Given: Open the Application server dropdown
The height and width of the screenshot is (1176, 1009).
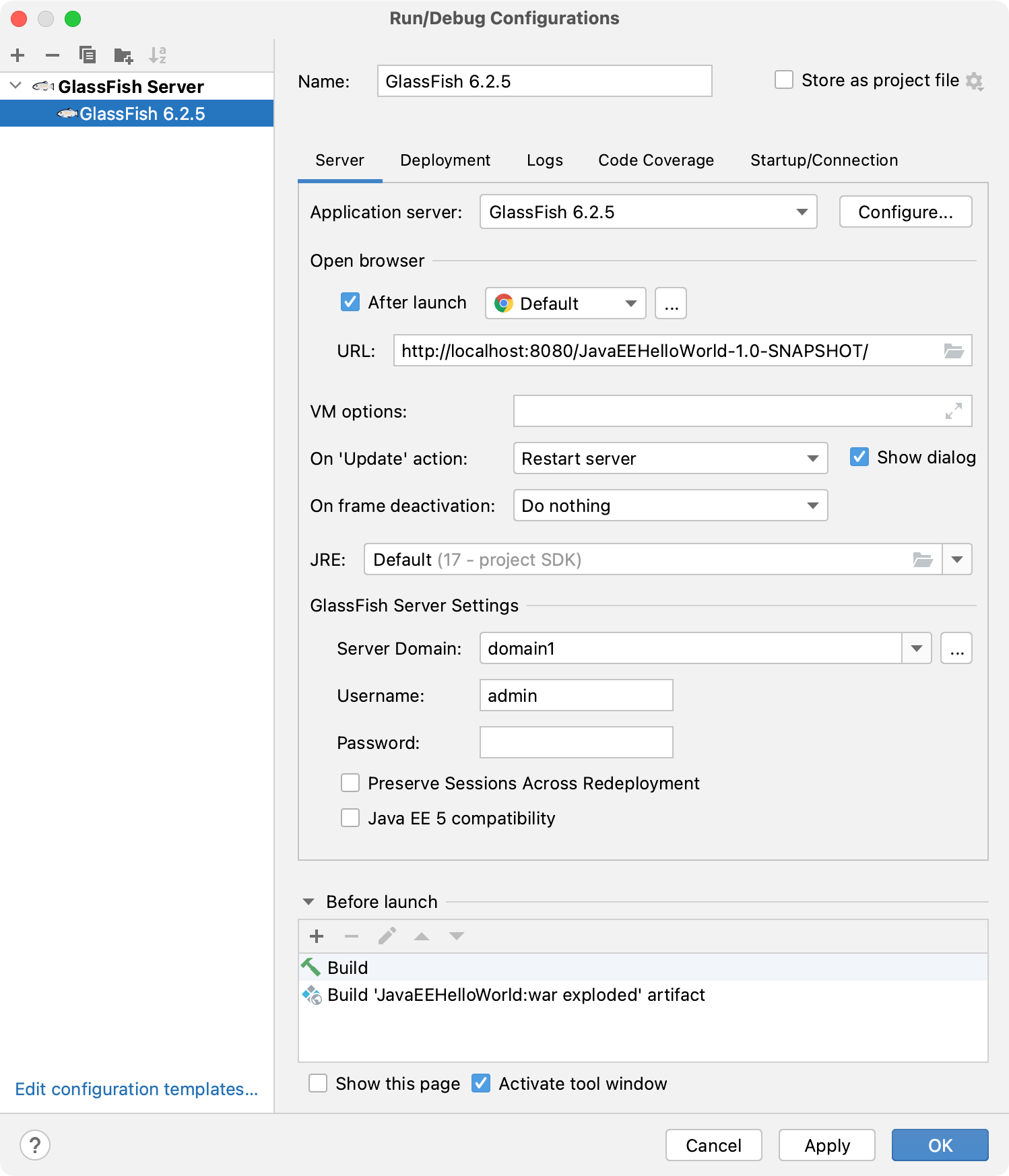Looking at the screenshot, I should (x=648, y=212).
